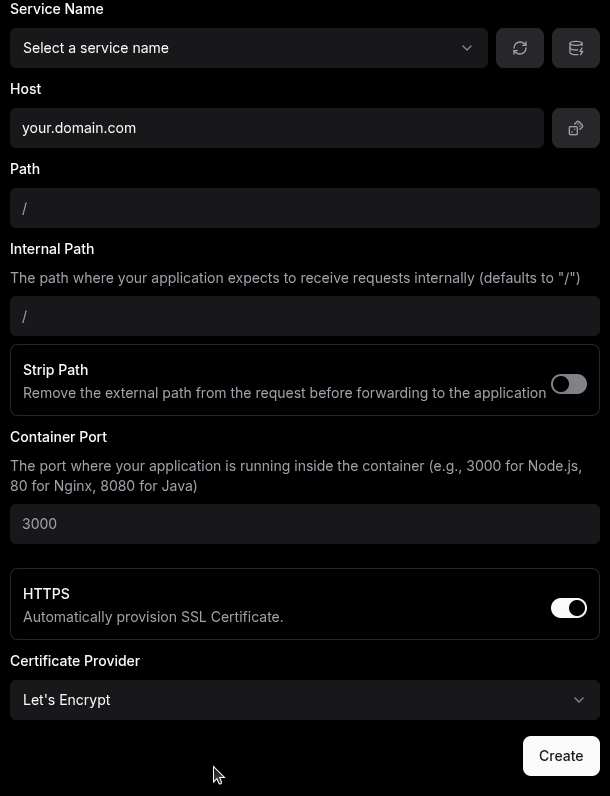Click the Host field label
Image resolution: width=610 pixels, height=796 pixels.
tap(25, 89)
